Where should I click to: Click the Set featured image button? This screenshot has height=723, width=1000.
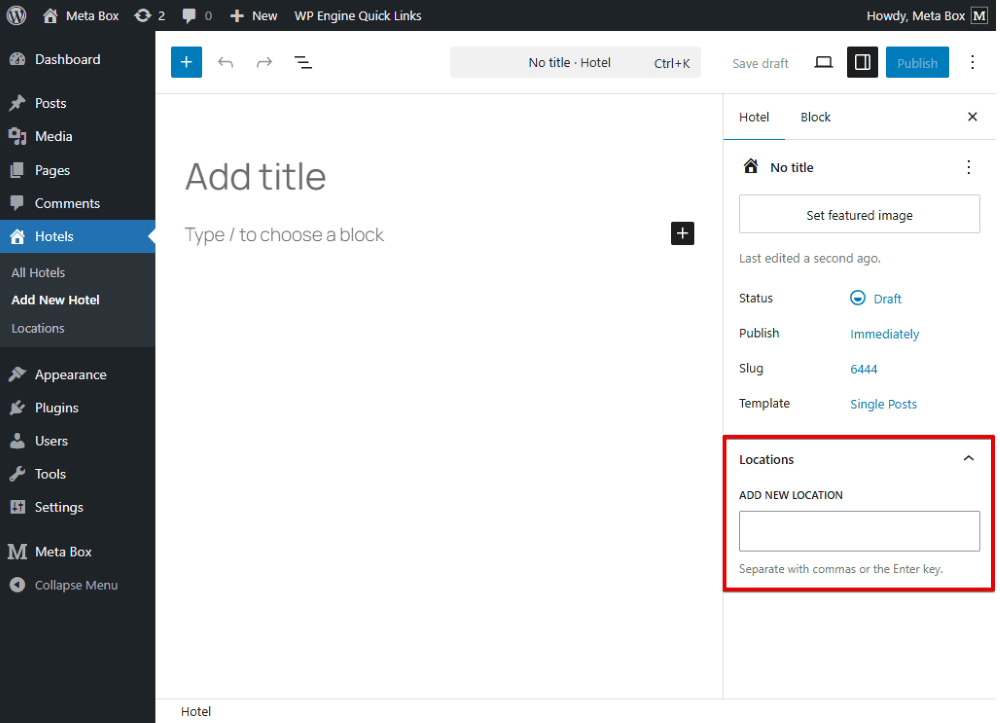[x=859, y=215]
